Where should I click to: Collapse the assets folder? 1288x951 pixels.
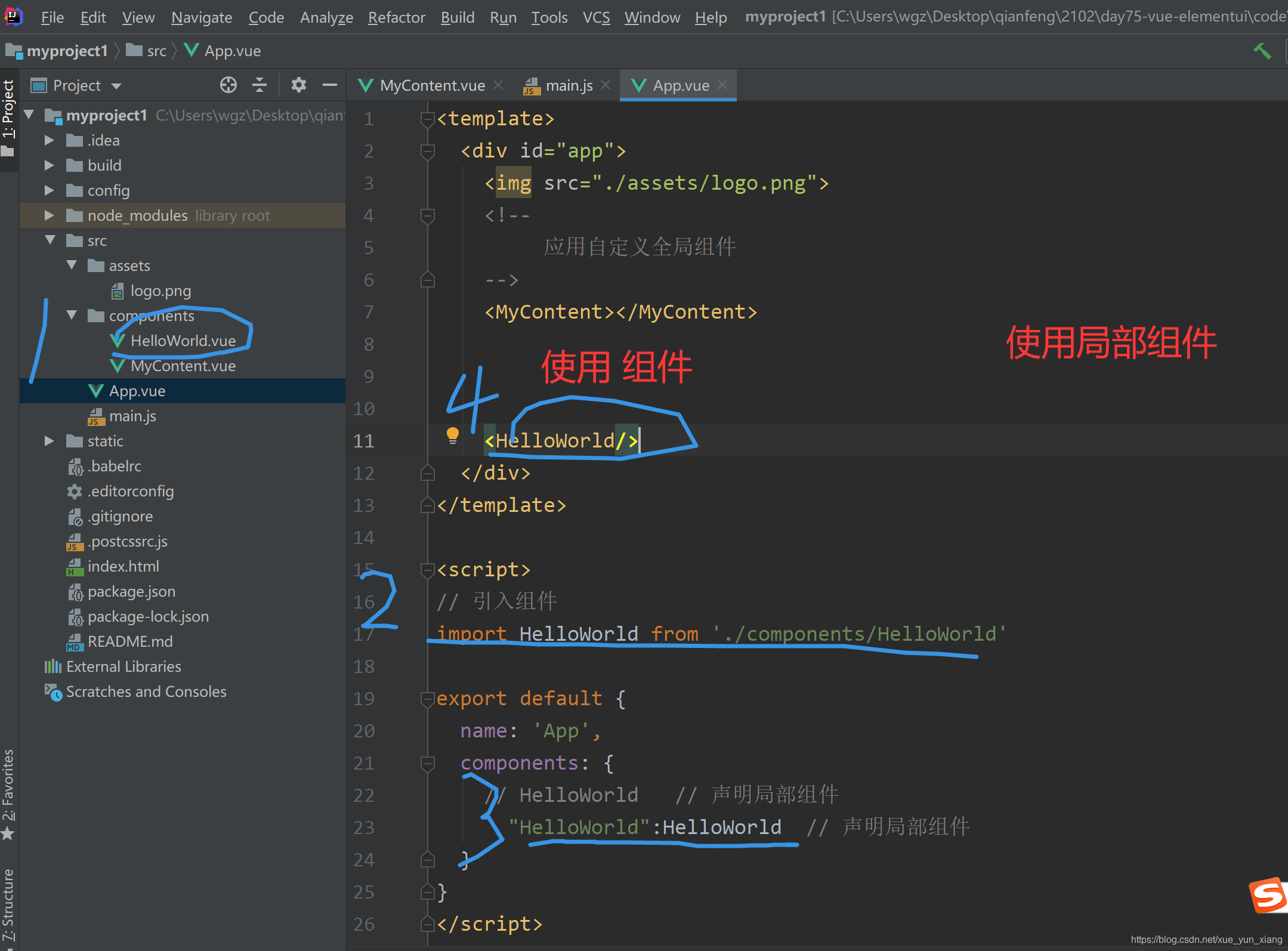pos(72,265)
